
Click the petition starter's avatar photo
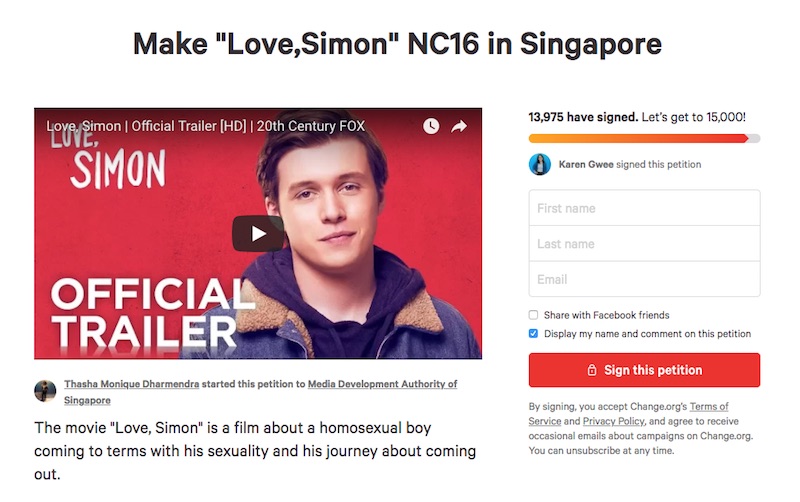tap(45, 391)
